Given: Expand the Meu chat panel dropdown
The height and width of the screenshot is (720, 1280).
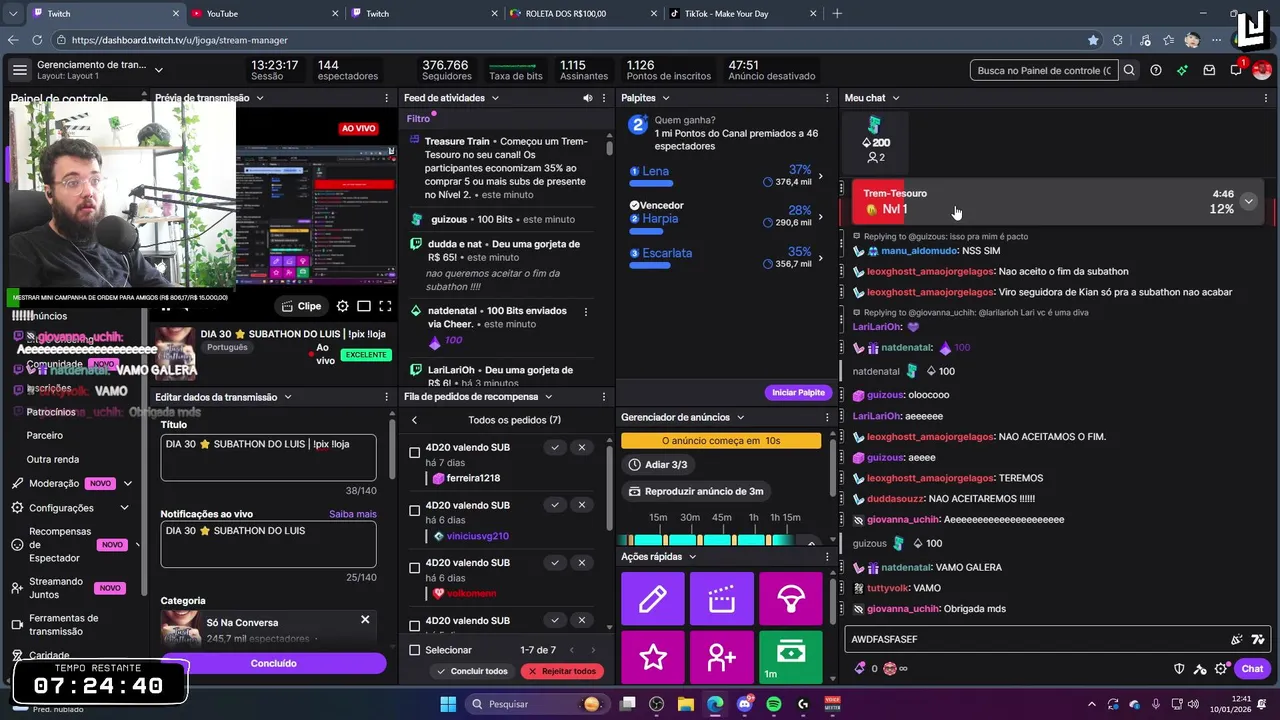Looking at the screenshot, I should click(x=896, y=98).
